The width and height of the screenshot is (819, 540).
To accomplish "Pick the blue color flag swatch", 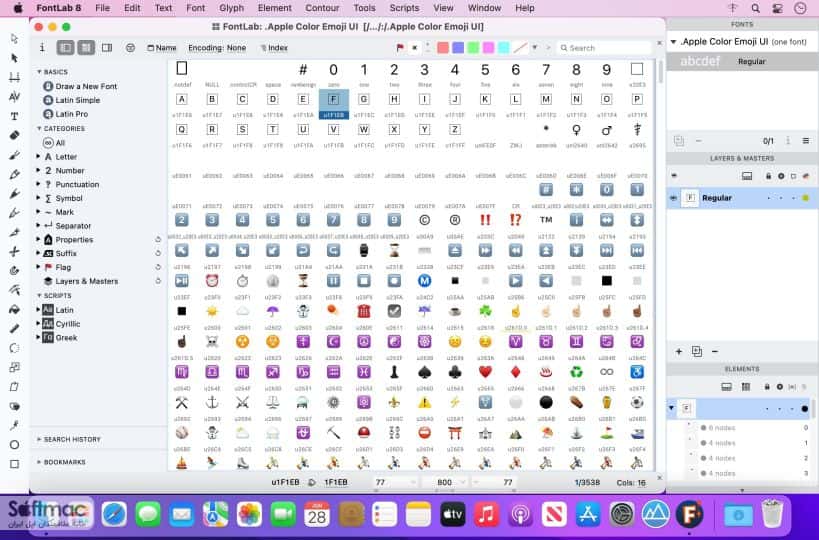I will 458,48.
